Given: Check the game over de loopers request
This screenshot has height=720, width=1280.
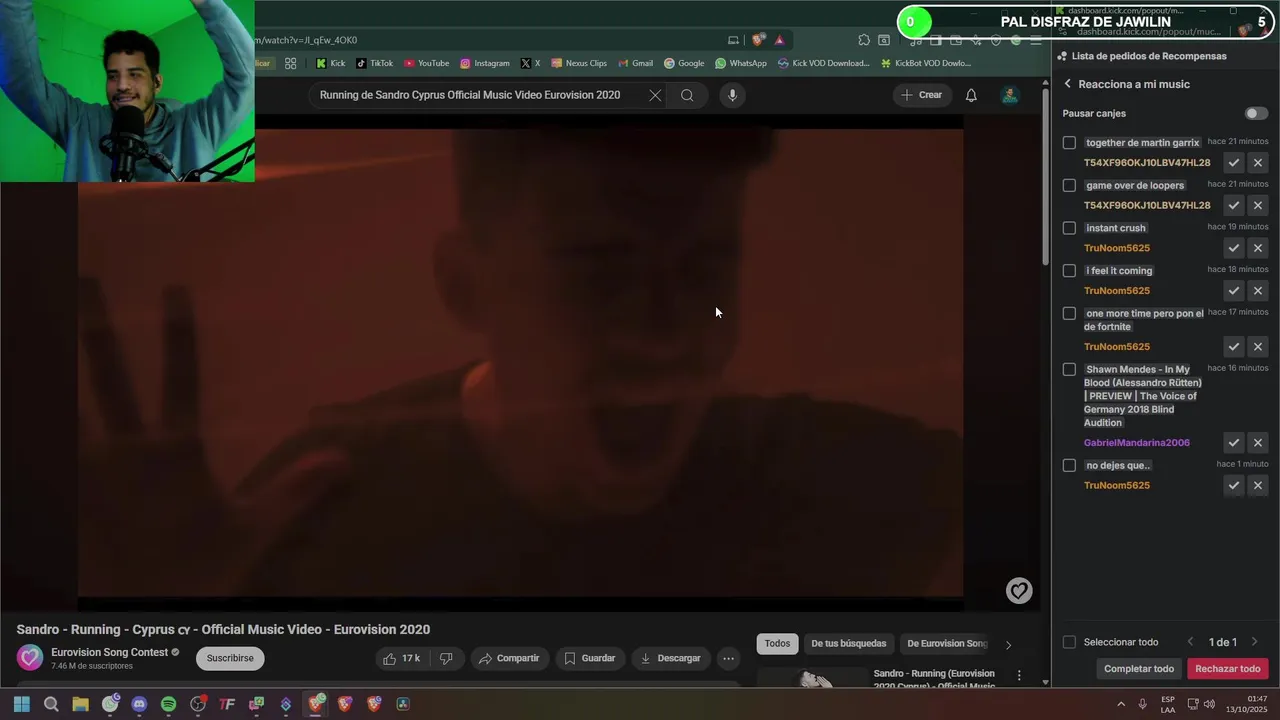Looking at the screenshot, I should coord(1069,186).
